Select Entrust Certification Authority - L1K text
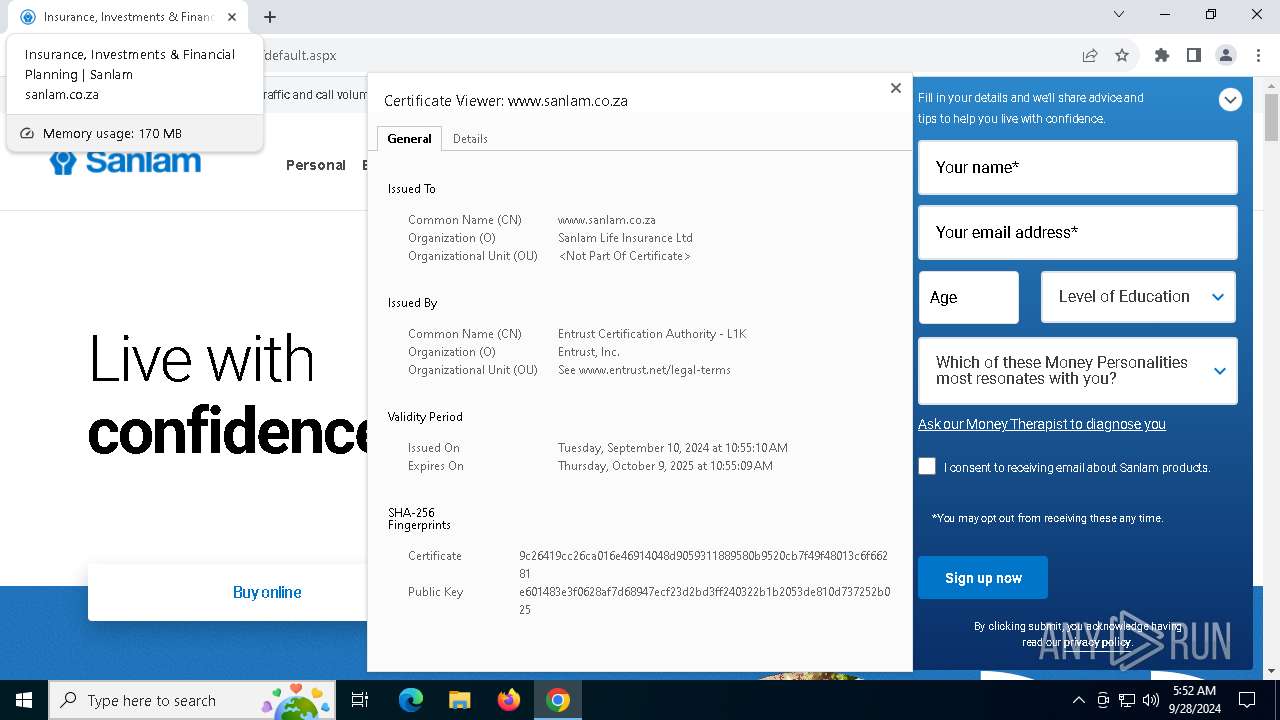 click(652, 334)
